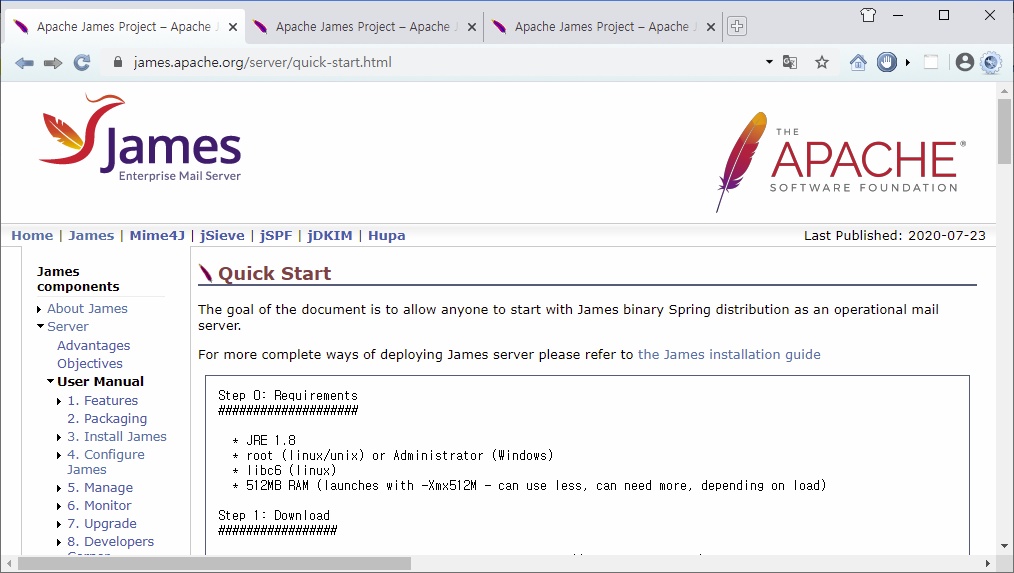
Task: Open the 6. Monitor link
Action: coord(100,506)
